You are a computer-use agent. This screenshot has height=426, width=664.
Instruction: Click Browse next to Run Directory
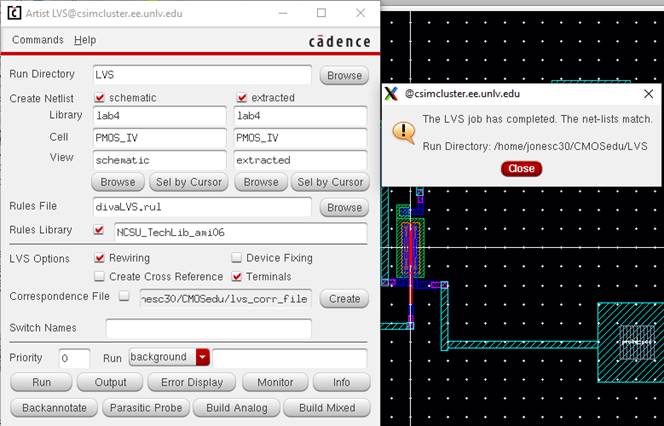point(344,75)
